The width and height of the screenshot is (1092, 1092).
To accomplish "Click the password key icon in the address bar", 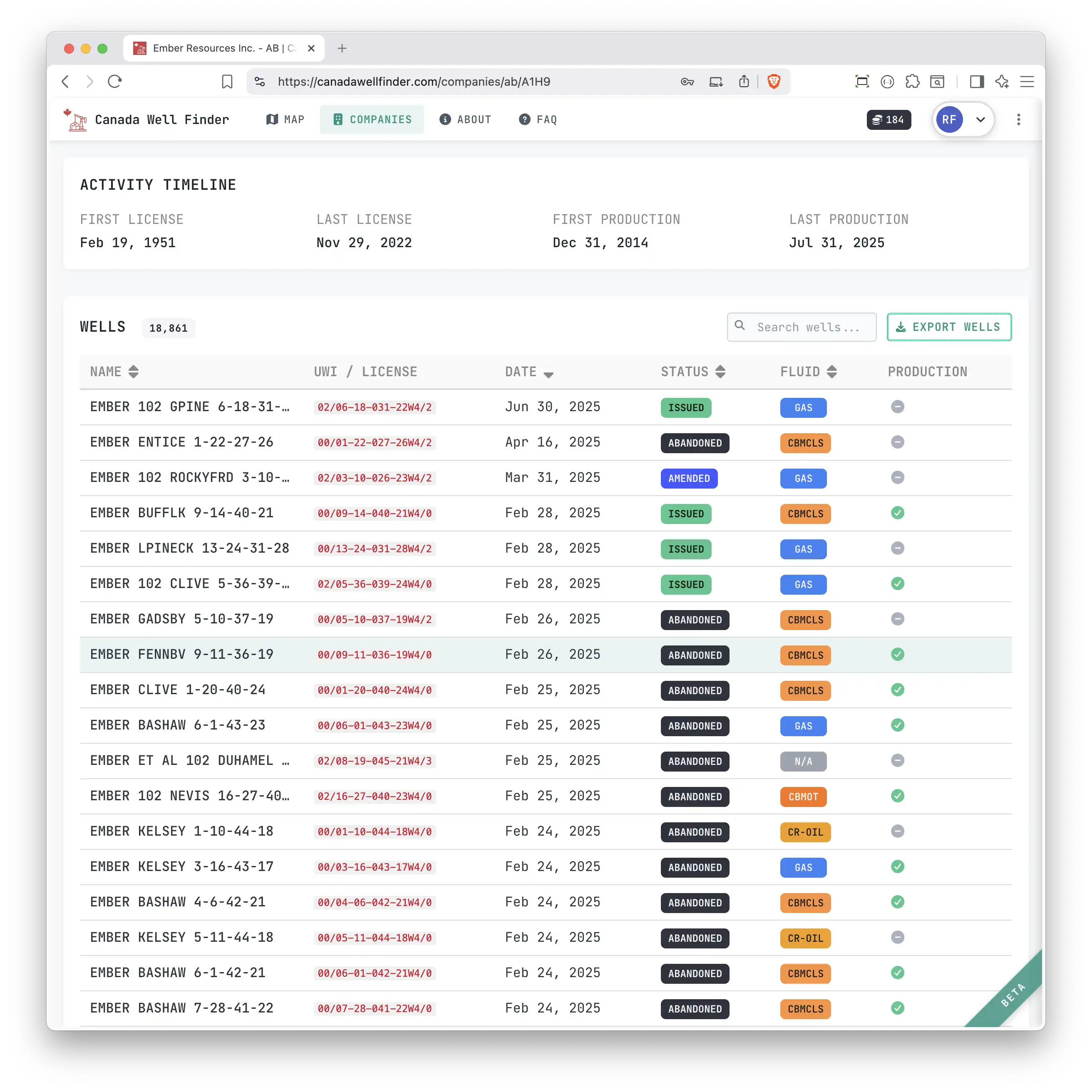I will (687, 82).
